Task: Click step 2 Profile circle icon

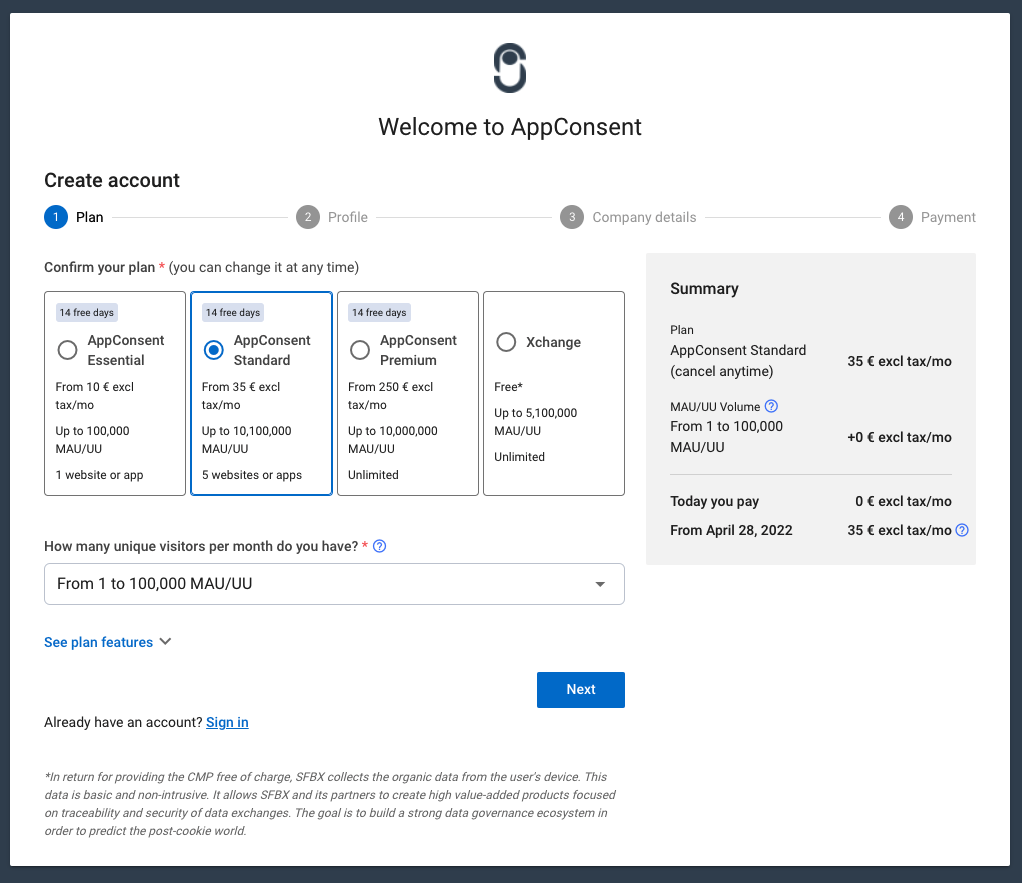Action: [307, 217]
